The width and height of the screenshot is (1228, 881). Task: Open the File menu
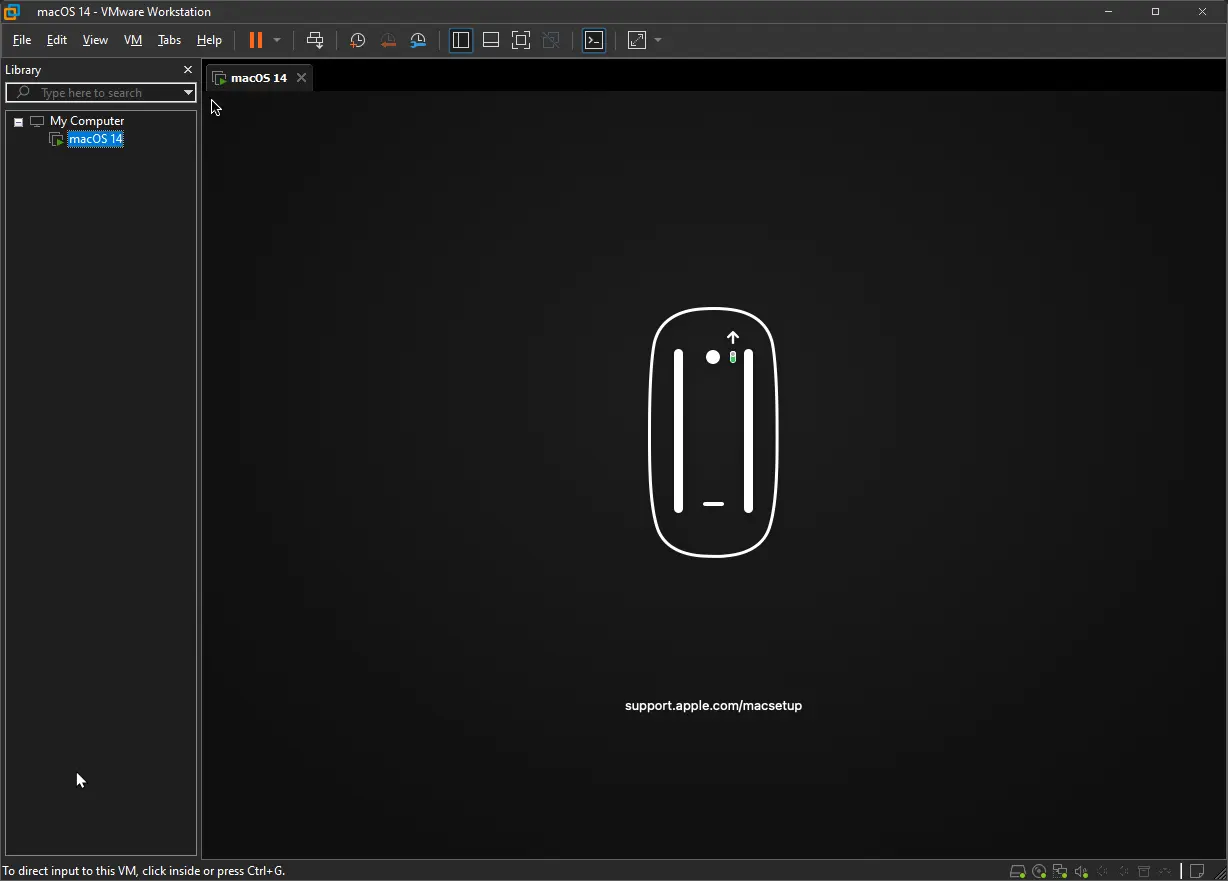coord(22,40)
